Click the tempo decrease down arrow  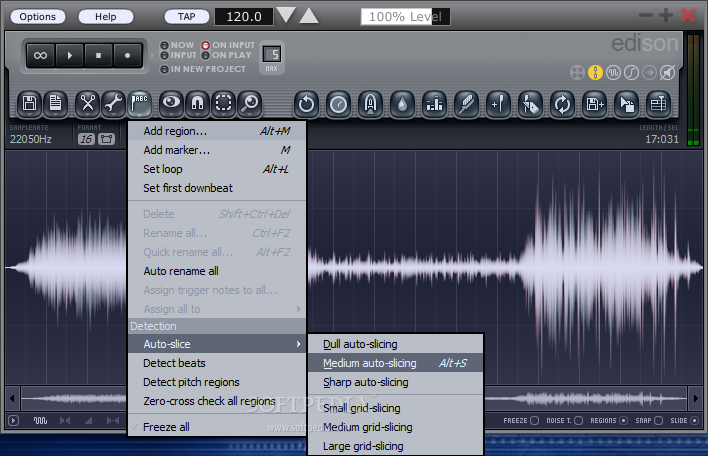[x=286, y=15]
